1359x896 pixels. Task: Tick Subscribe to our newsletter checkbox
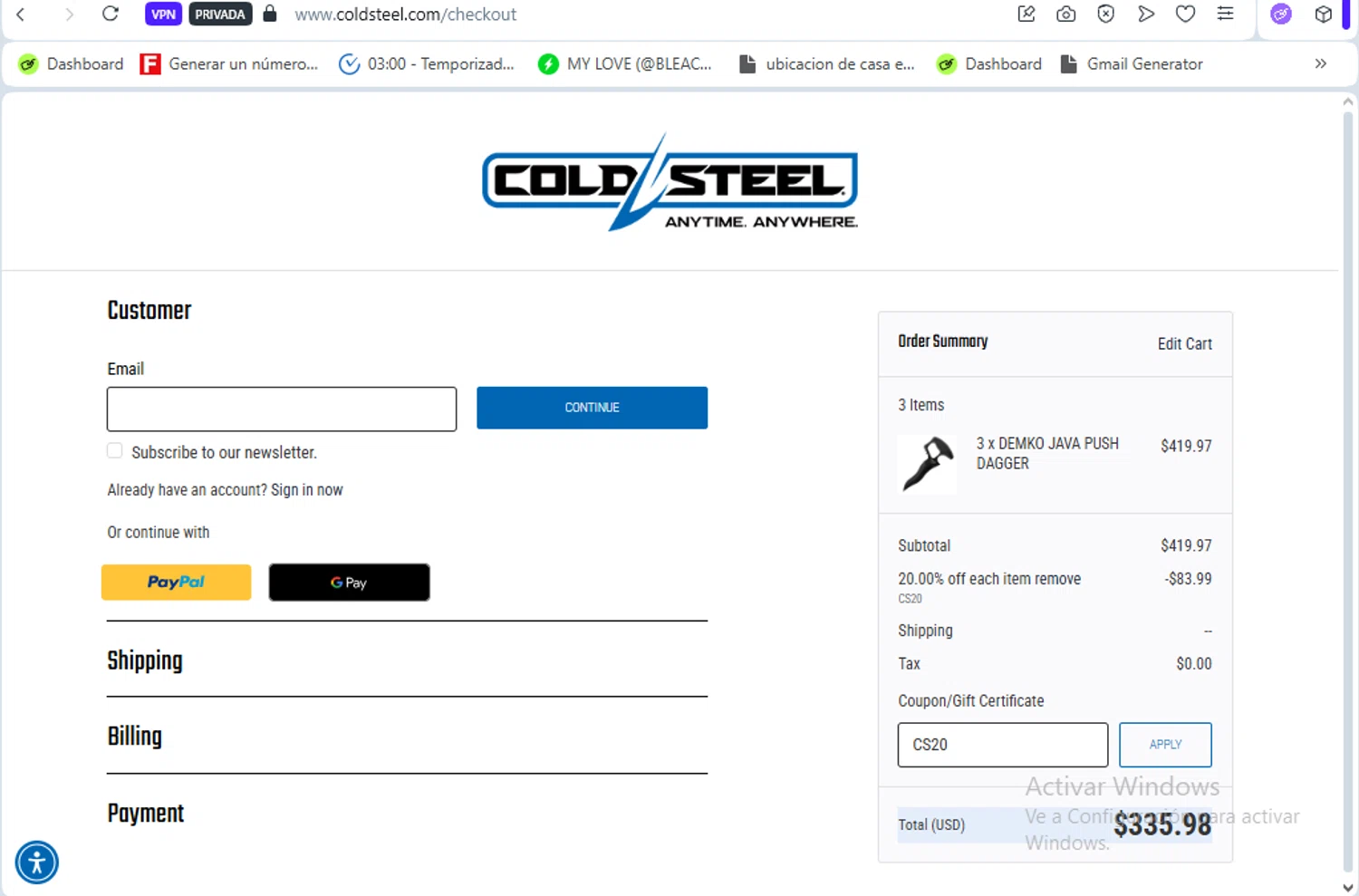pos(115,451)
